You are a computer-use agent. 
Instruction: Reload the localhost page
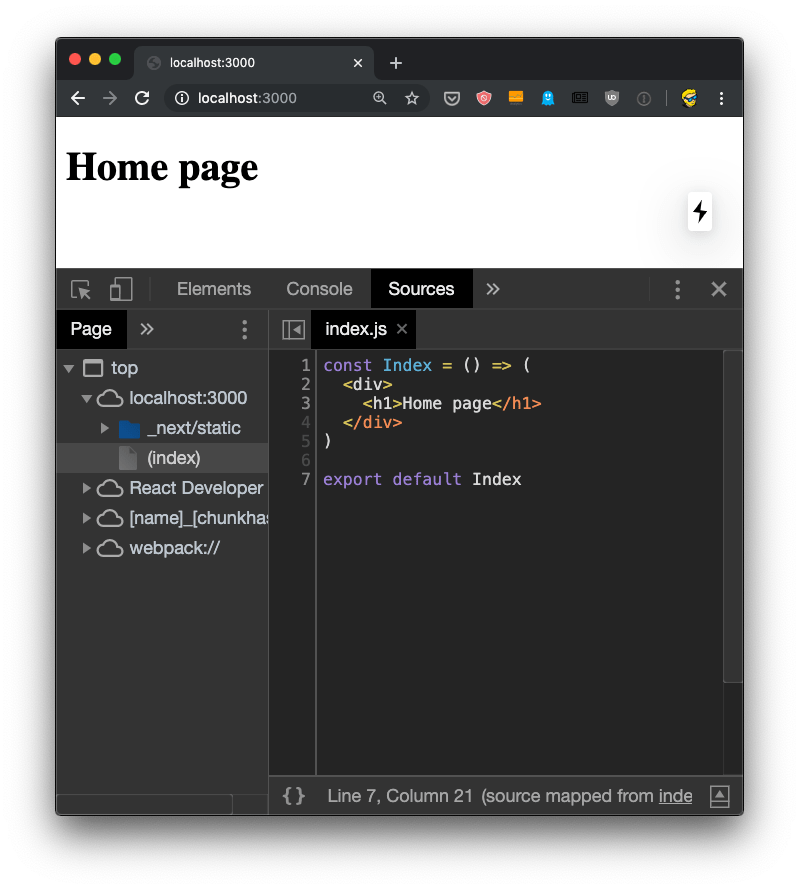coord(142,98)
